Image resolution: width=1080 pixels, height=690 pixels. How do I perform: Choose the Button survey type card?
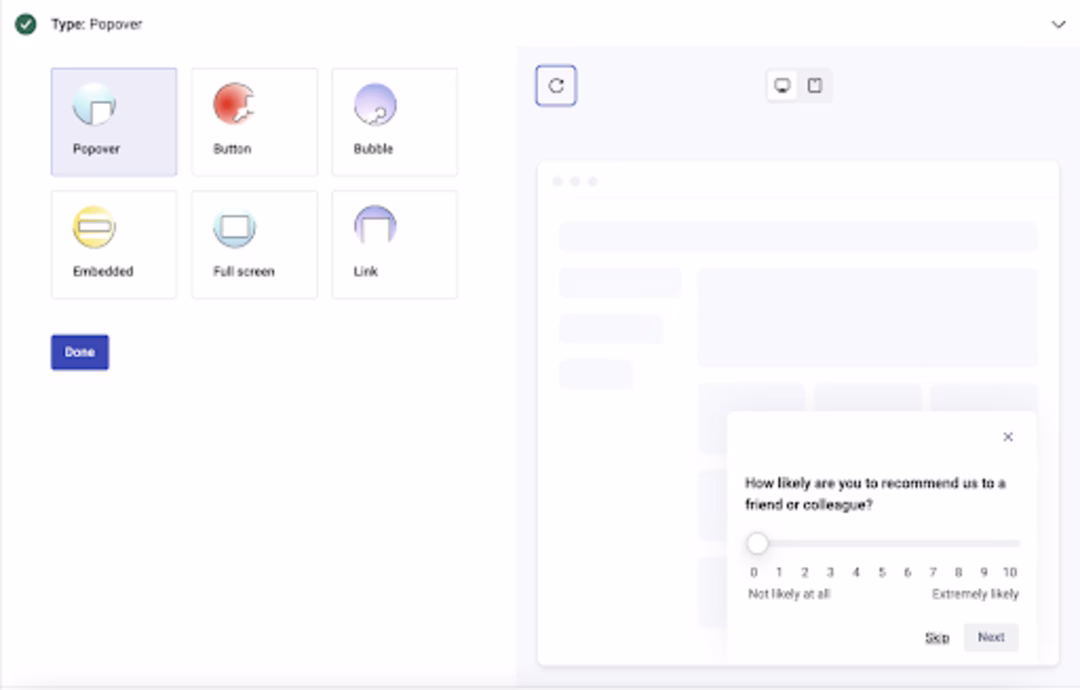[x=255, y=122]
